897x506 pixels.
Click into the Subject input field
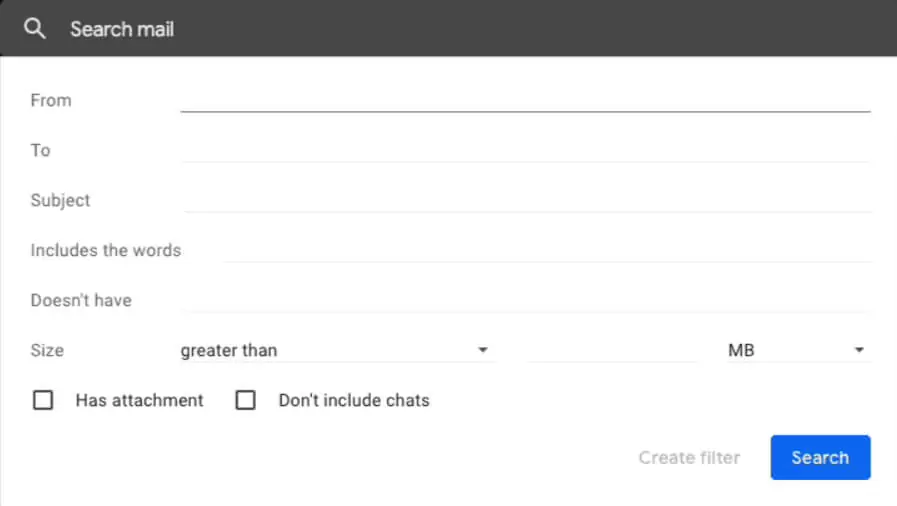click(x=527, y=200)
